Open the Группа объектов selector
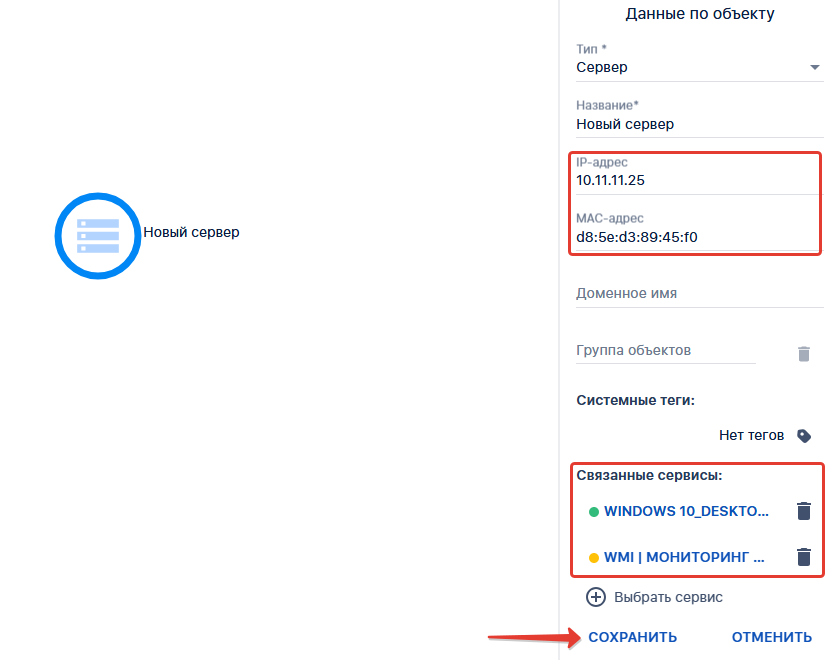Screen dimensions: 828x660 click(x=665, y=351)
